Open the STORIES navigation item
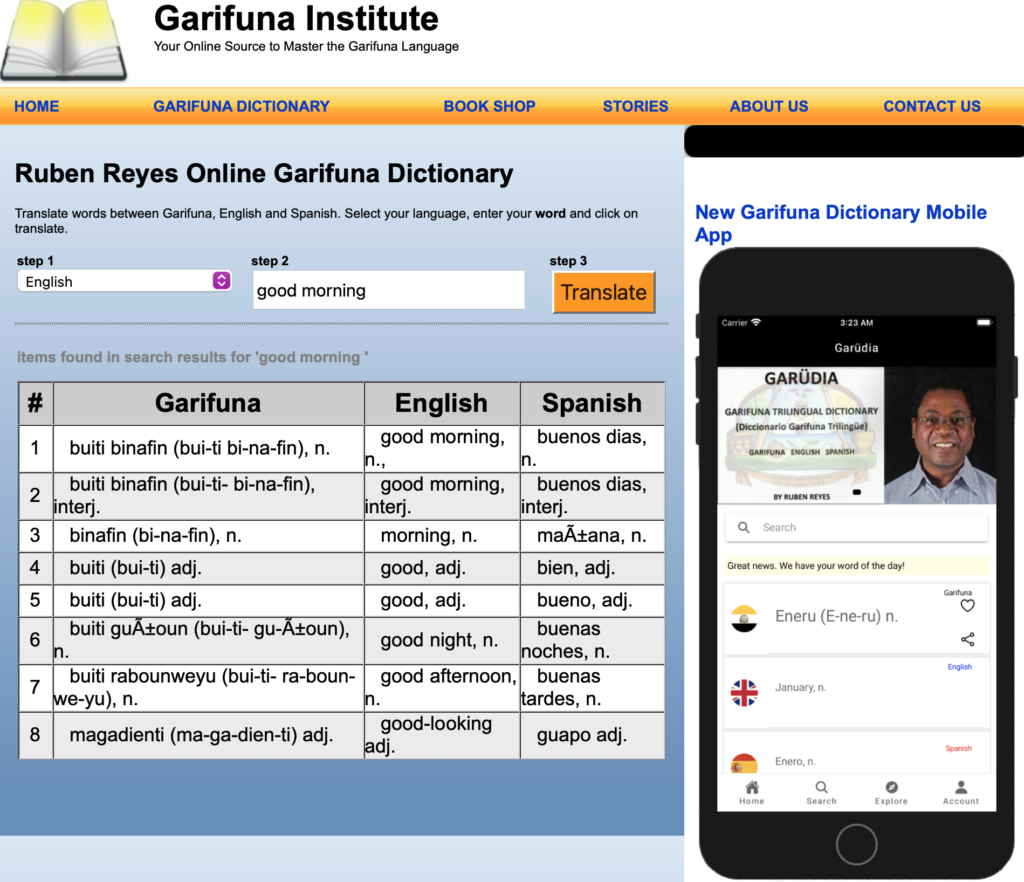Screen dimensions: 1024x882 635,106
